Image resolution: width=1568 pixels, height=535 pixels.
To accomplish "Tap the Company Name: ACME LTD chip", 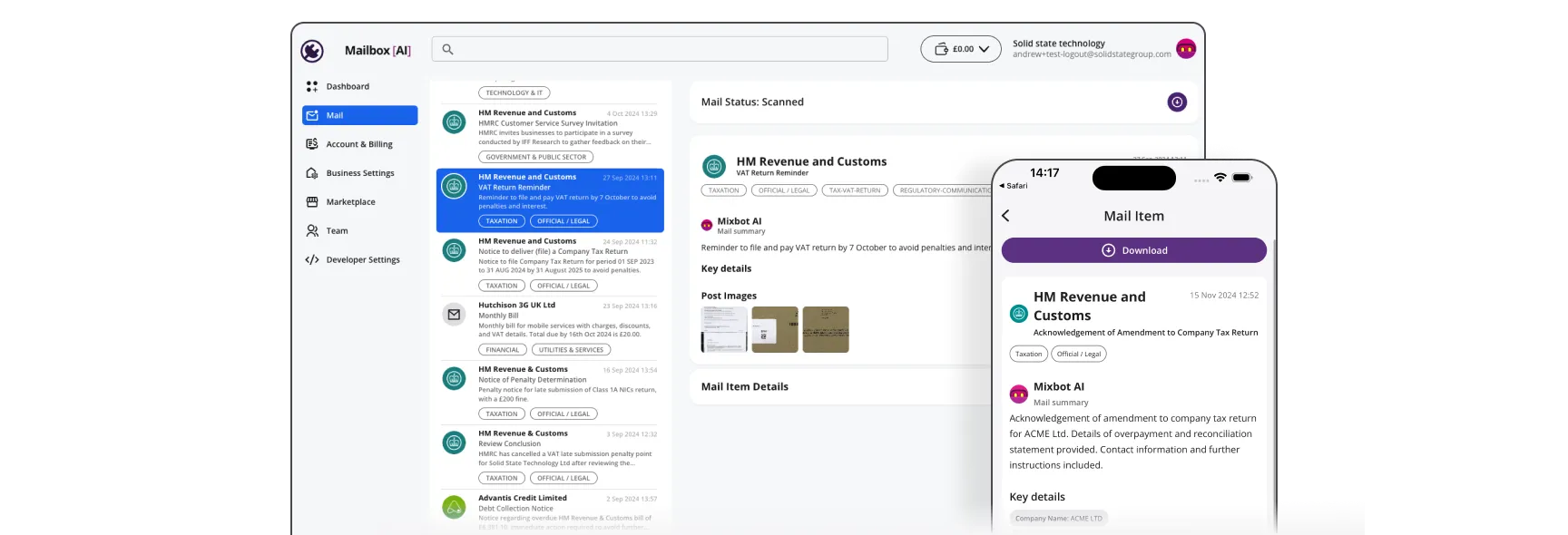I will [x=1059, y=519].
